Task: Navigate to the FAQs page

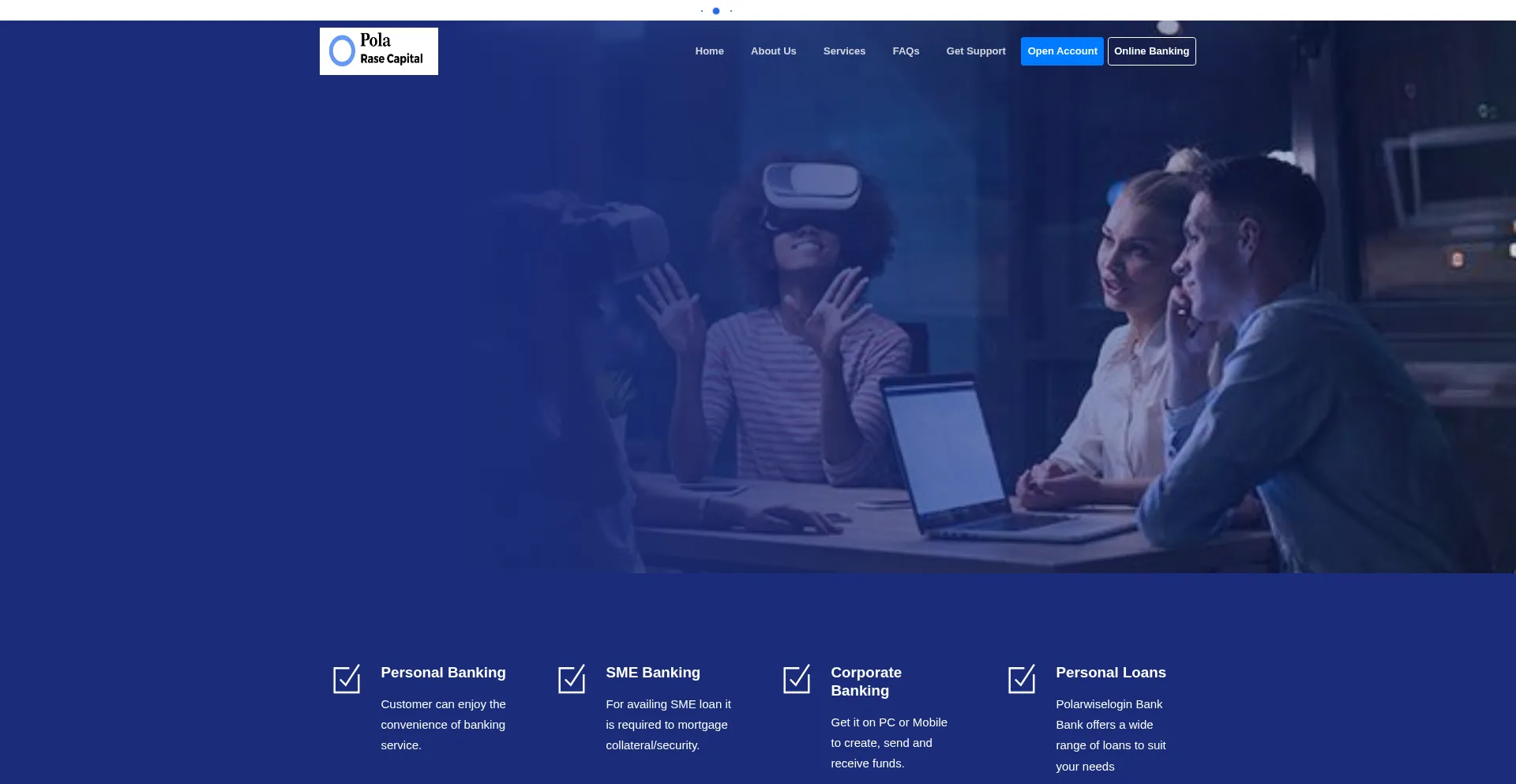Action: [906, 51]
